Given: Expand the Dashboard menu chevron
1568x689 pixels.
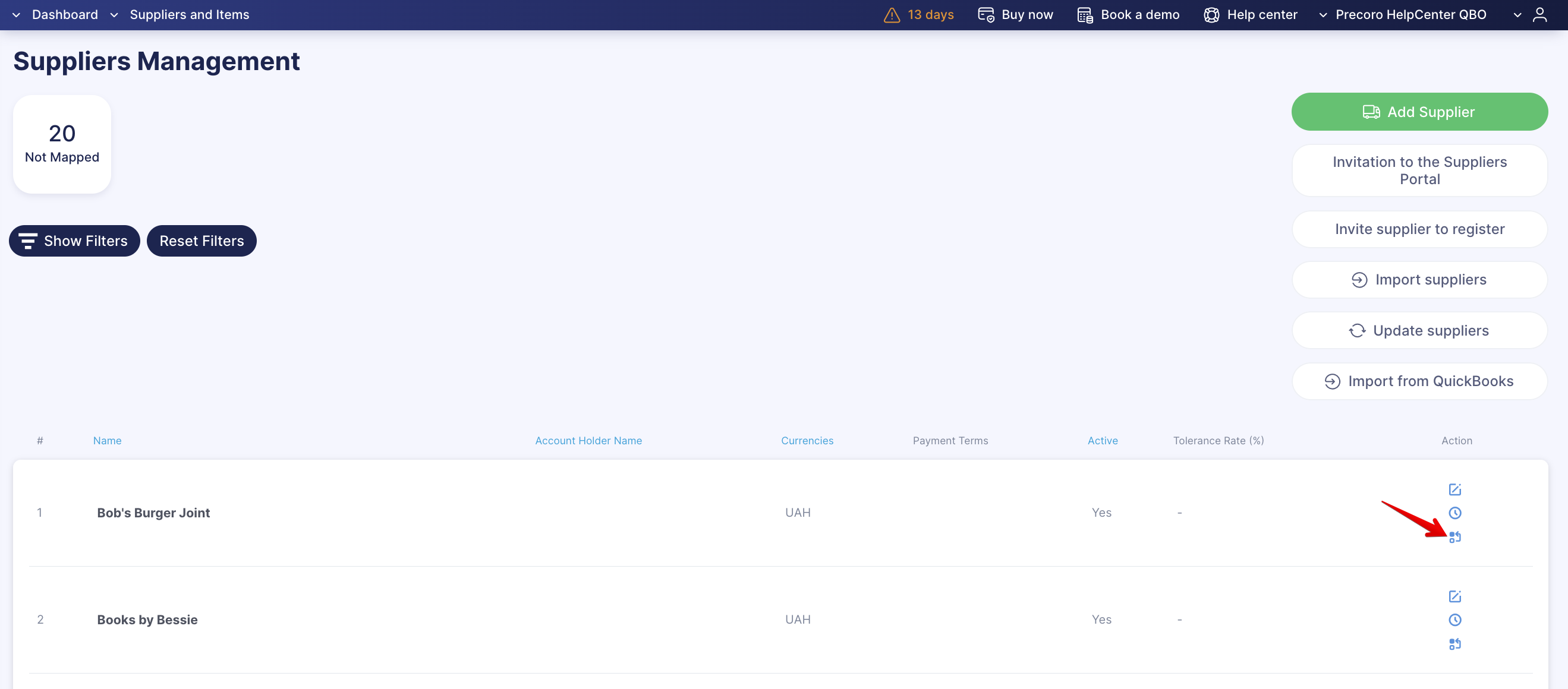Looking at the screenshot, I should point(17,15).
